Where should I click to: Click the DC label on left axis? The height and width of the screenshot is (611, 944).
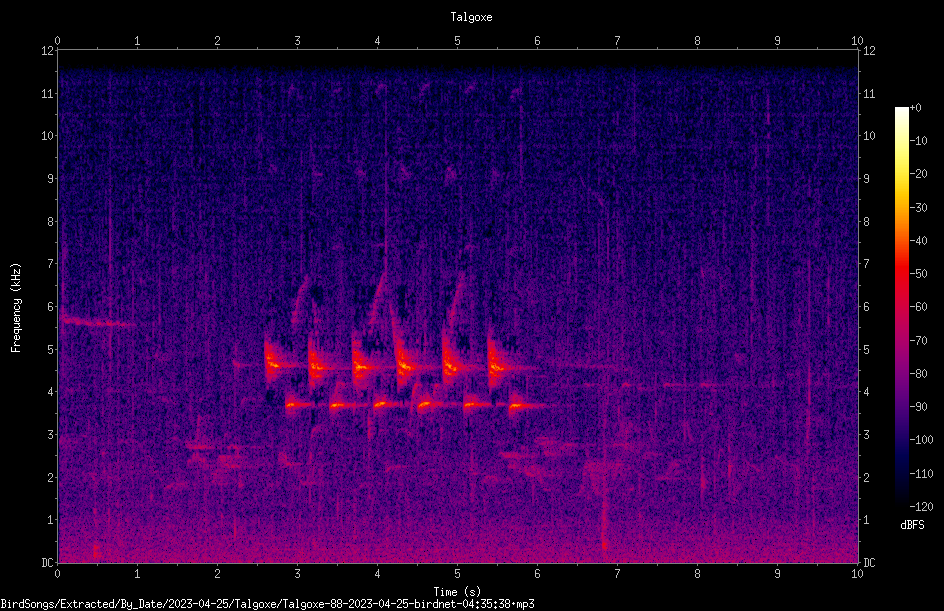48,563
